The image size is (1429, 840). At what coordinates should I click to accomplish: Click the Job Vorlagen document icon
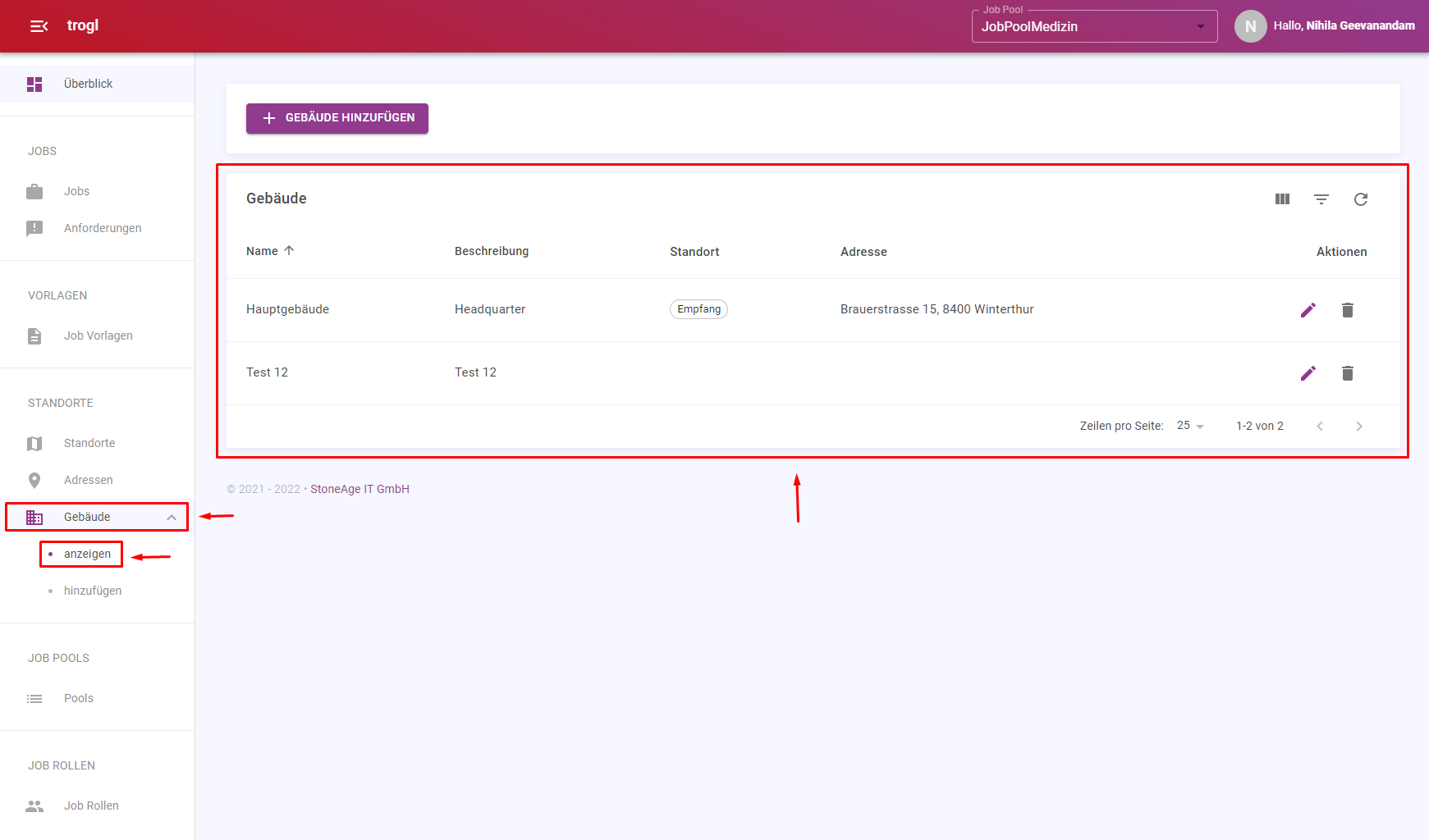pos(34,336)
